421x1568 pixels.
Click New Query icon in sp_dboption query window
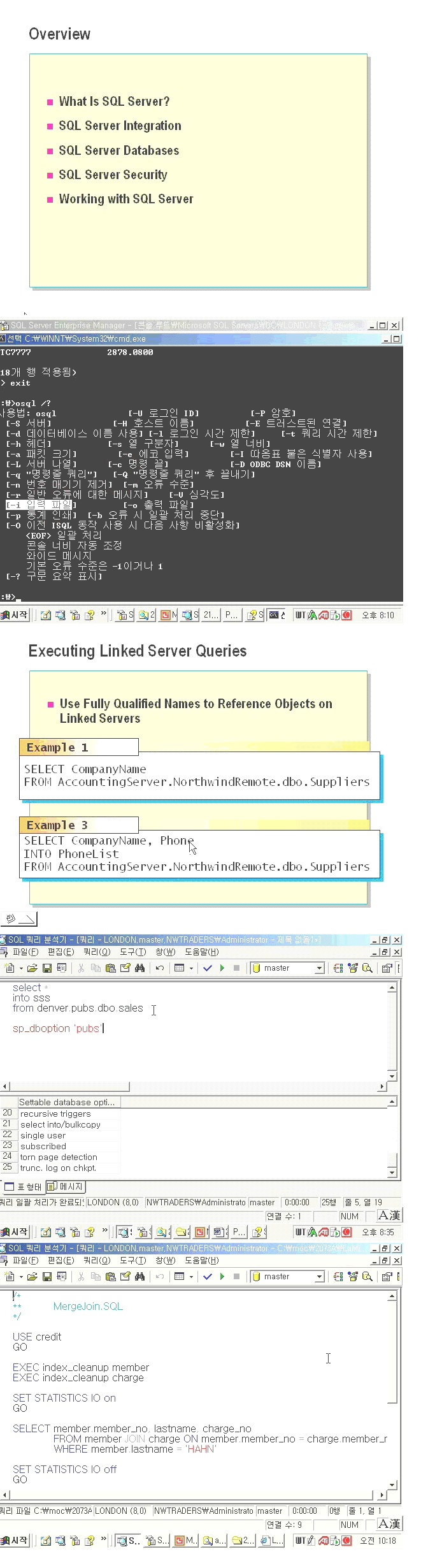(10, 968)
